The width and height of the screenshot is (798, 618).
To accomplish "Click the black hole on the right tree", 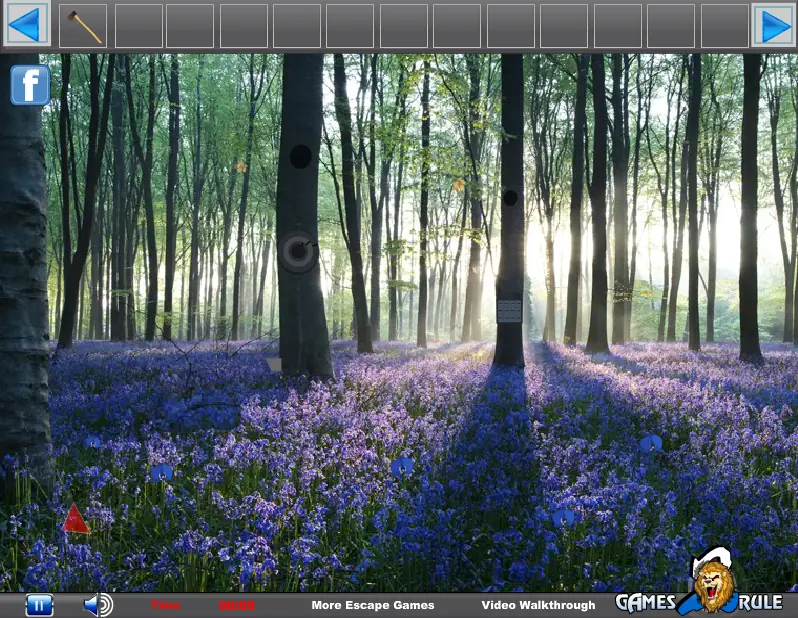I will click(510, 198).
